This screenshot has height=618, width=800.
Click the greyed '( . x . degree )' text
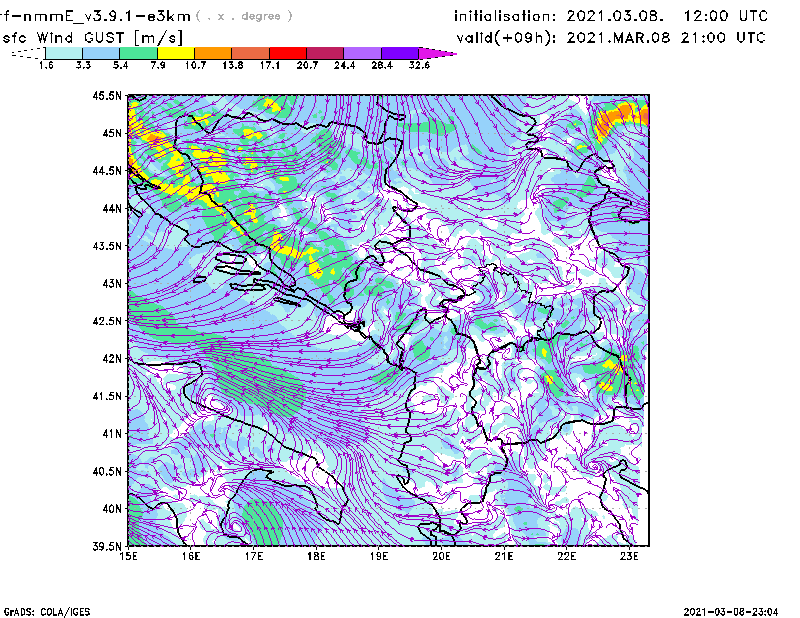tap(244, 16)
